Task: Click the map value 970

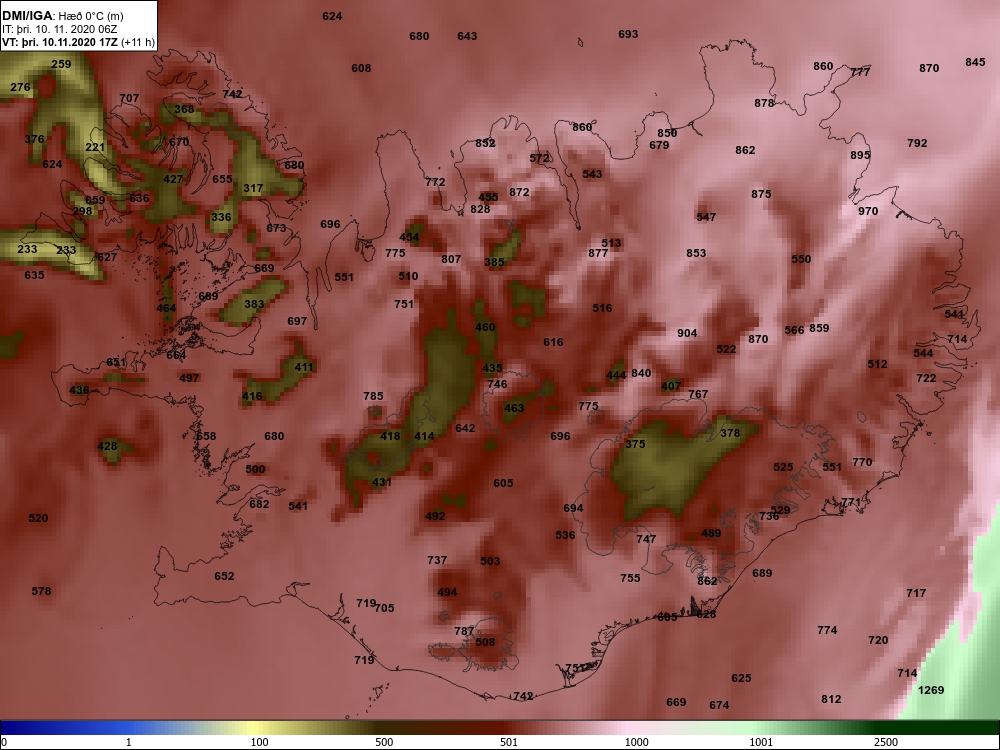Action: tap(868, 211)
